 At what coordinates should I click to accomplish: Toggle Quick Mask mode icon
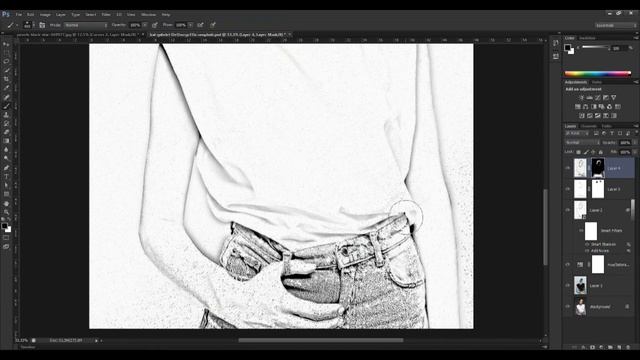(x=6, y=238)
